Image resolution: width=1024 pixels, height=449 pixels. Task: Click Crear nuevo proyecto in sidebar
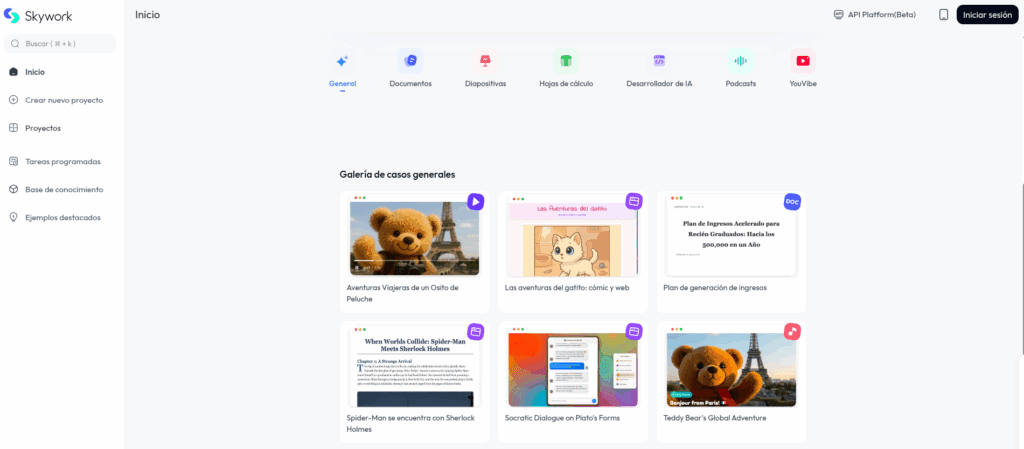click(63, 100)
